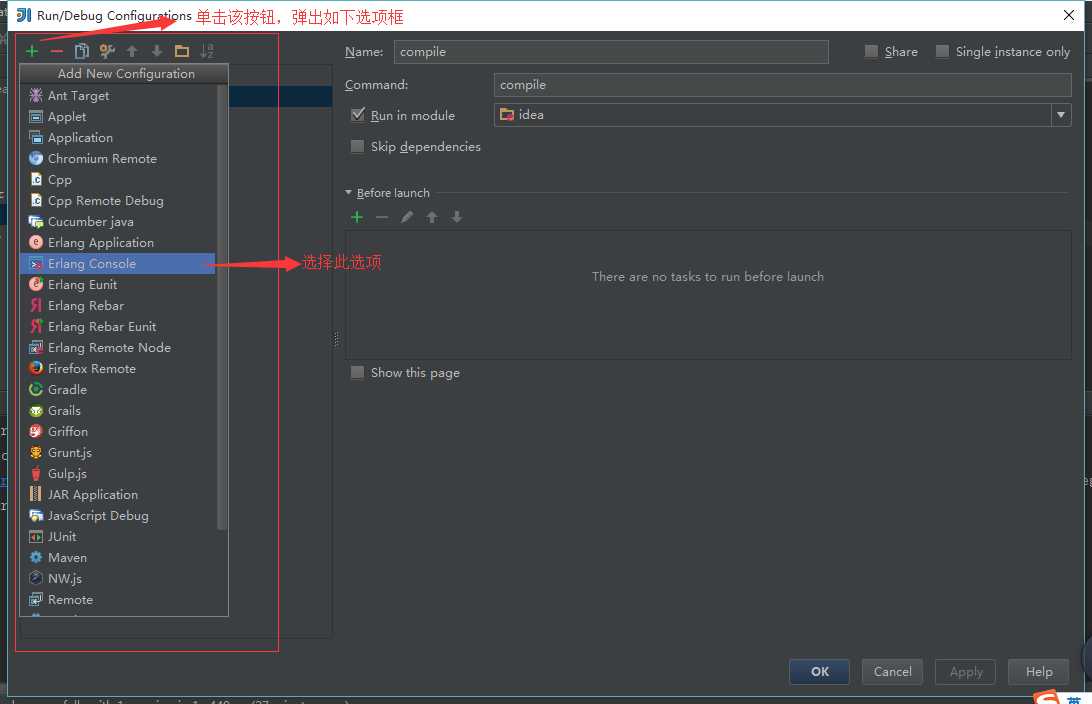Enable Skip dependencies checkbox

(x=357, y=146)
